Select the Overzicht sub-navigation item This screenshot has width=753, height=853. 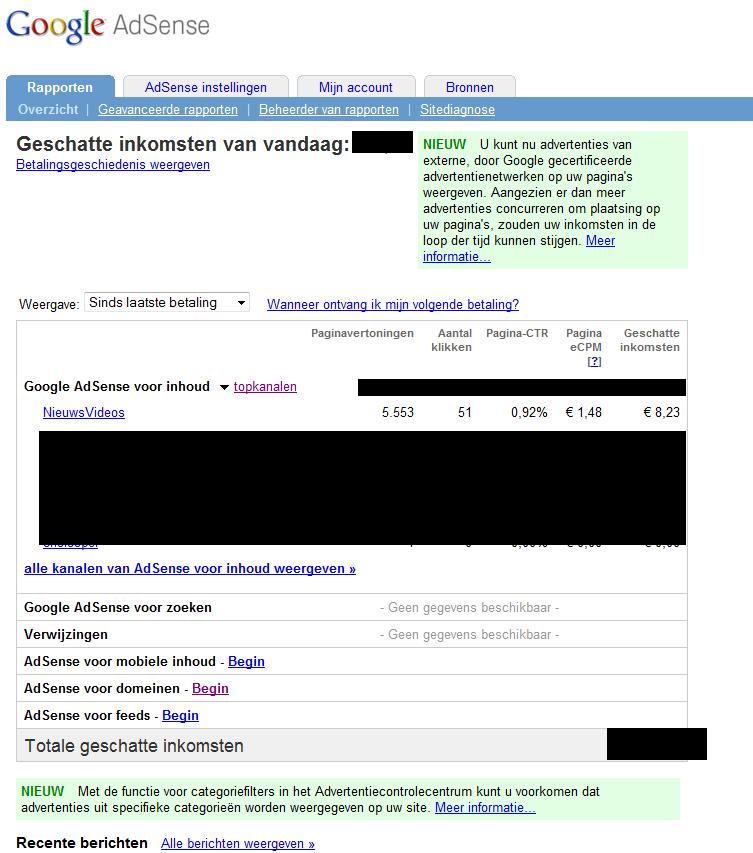point(48,109)
